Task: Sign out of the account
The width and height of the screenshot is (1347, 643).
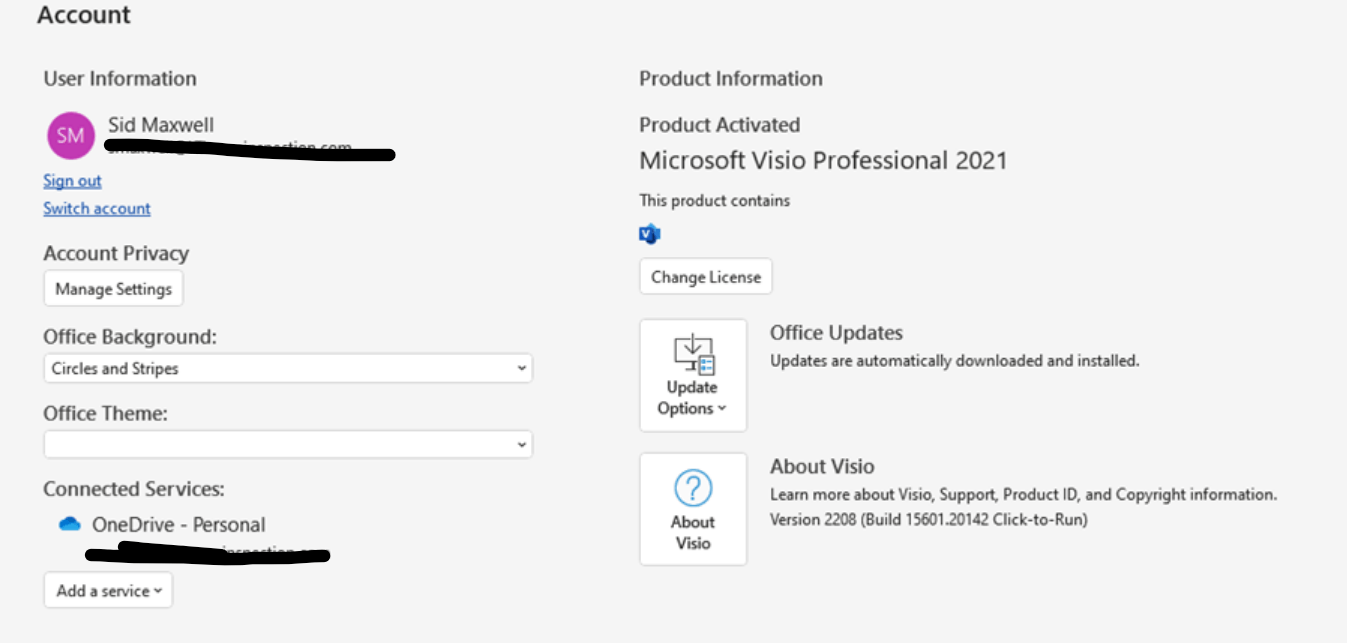Action: click(72, 181)
